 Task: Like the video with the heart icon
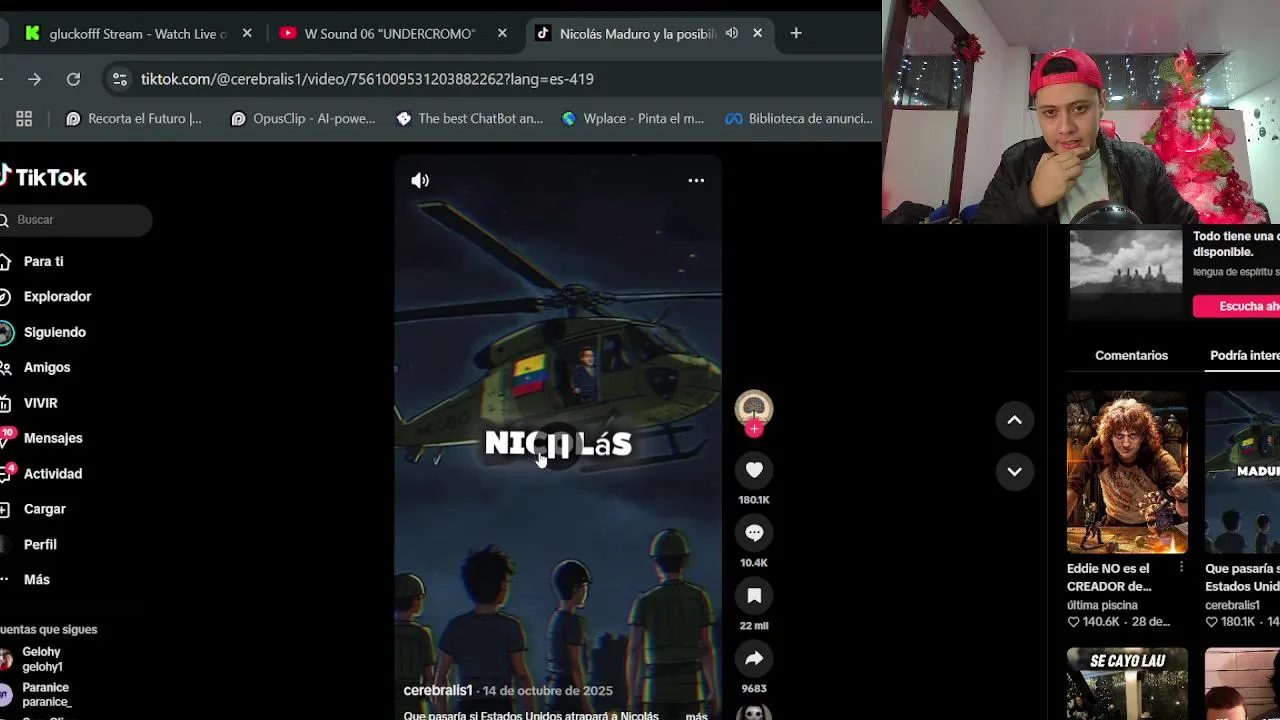click(x=754, y=470)
